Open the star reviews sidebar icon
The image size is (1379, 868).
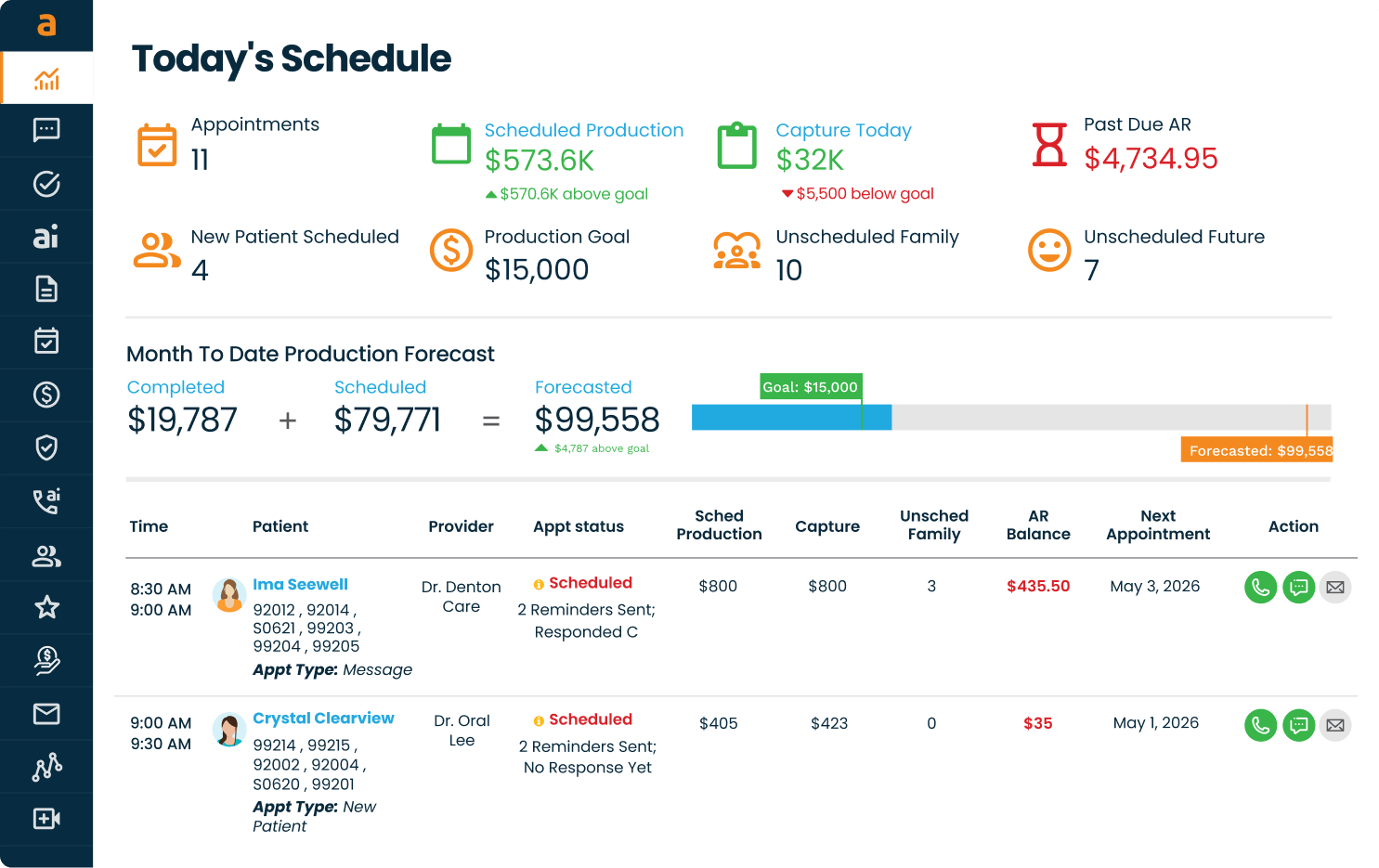click(46, 607)
